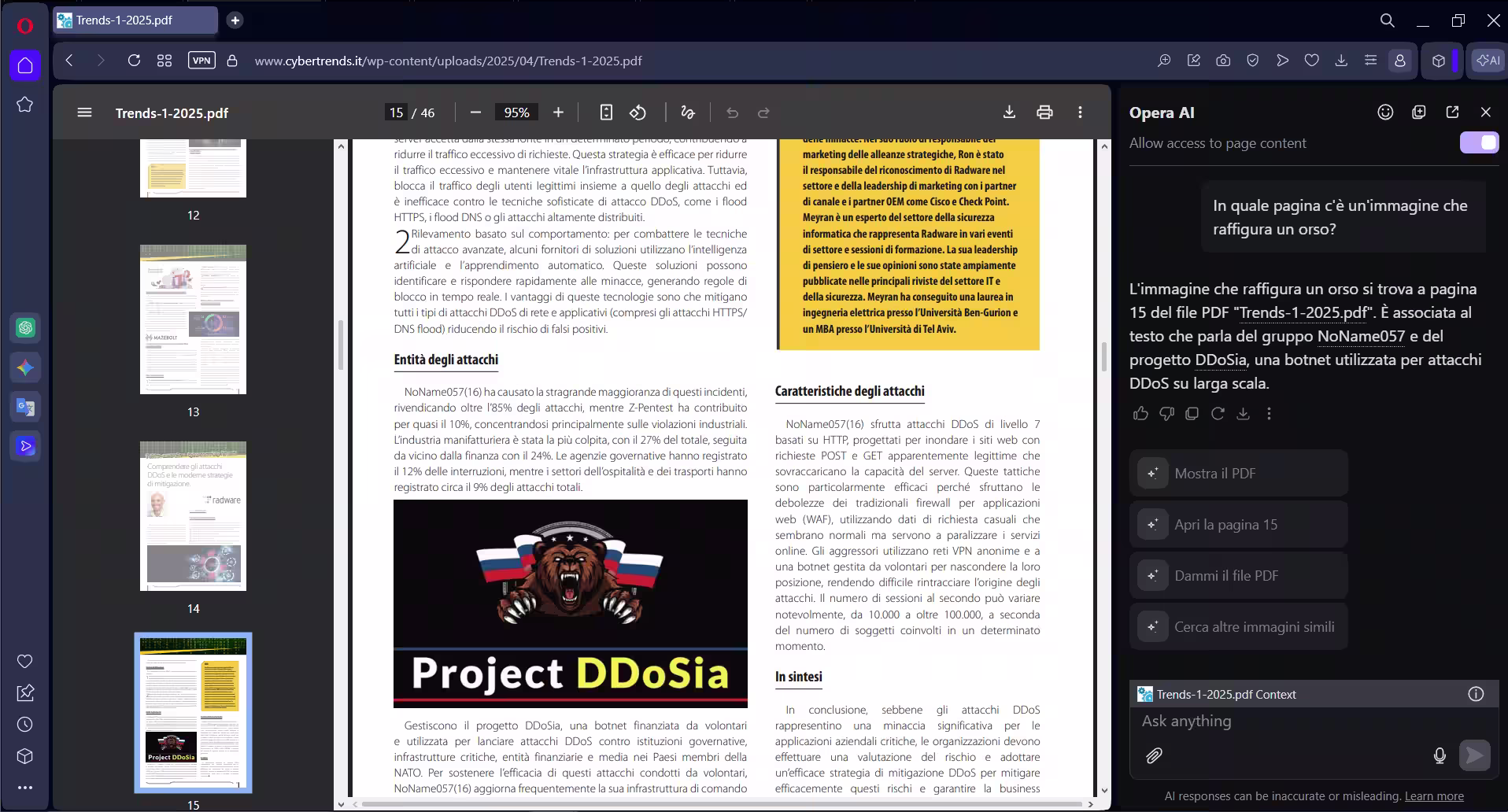Open the emoji feedback icon in Opera AI
Viewport: 1508px width, 812px height.
pos(1385,113)
